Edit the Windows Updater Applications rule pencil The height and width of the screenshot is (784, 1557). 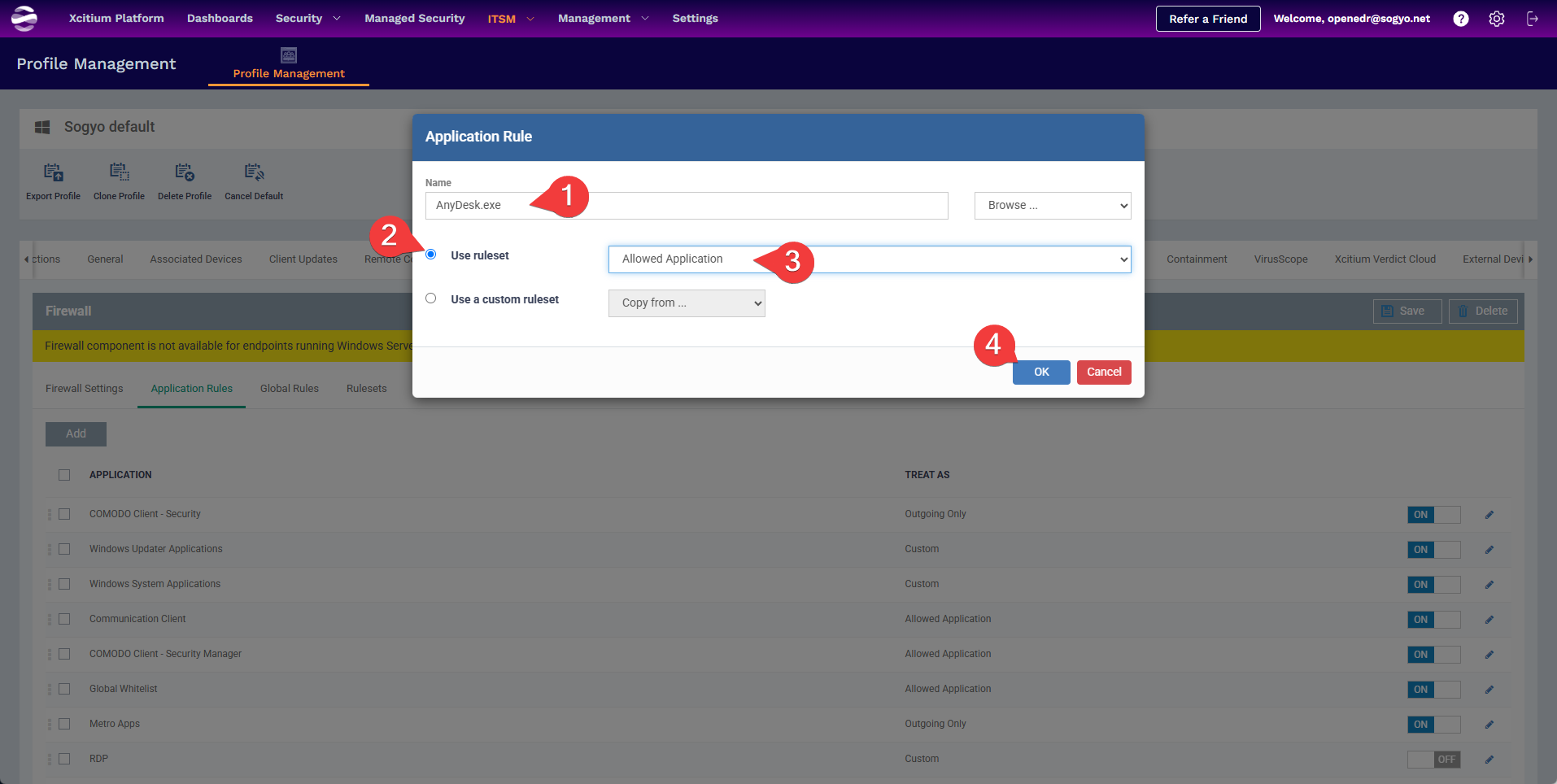point(1489,550)
